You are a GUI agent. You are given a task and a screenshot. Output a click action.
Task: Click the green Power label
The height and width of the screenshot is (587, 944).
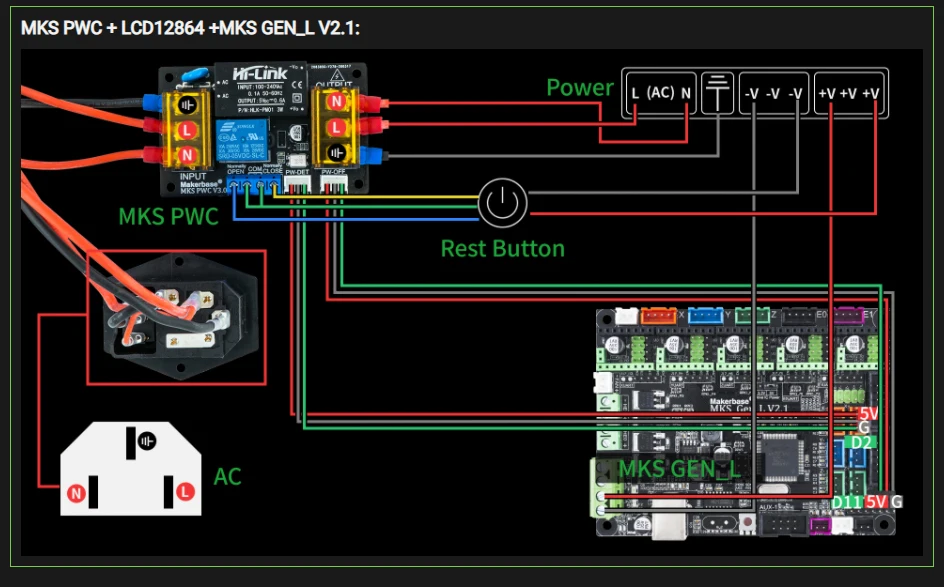(580, 88)
